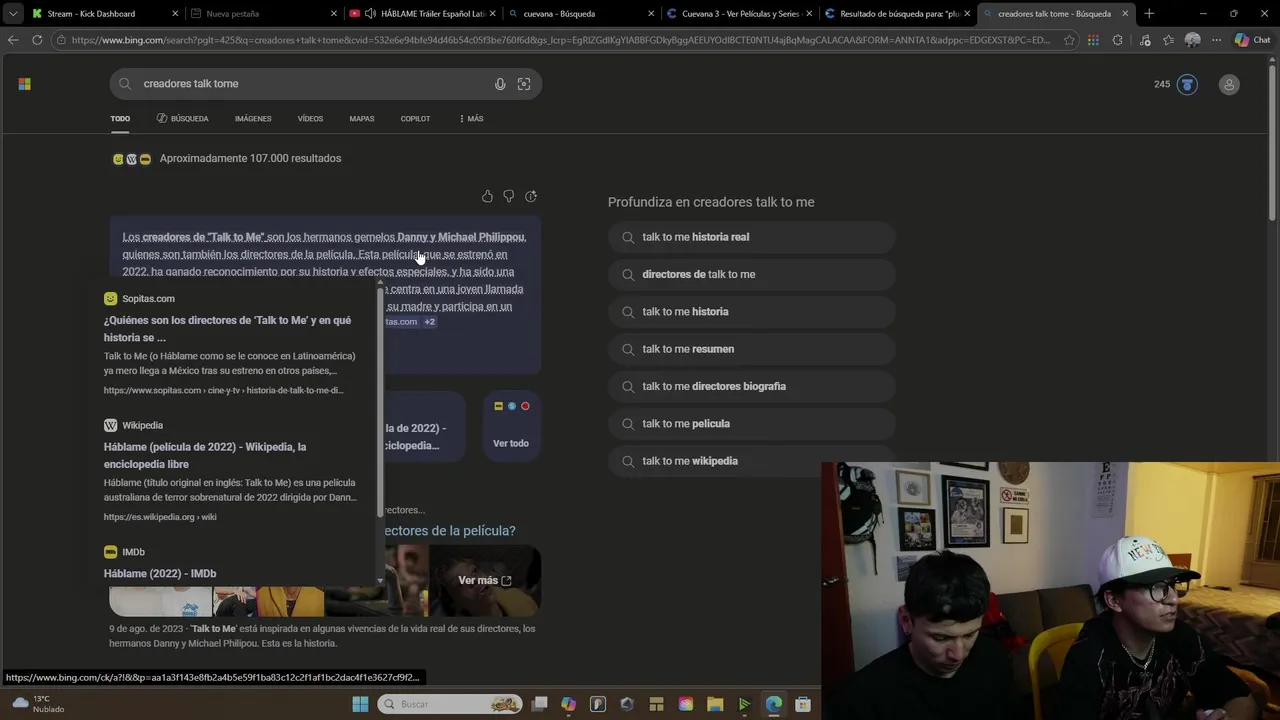This screenshot has height=720, width=1280.
Task: Search suggestion directores de talk to me
Action: [752, 274]
